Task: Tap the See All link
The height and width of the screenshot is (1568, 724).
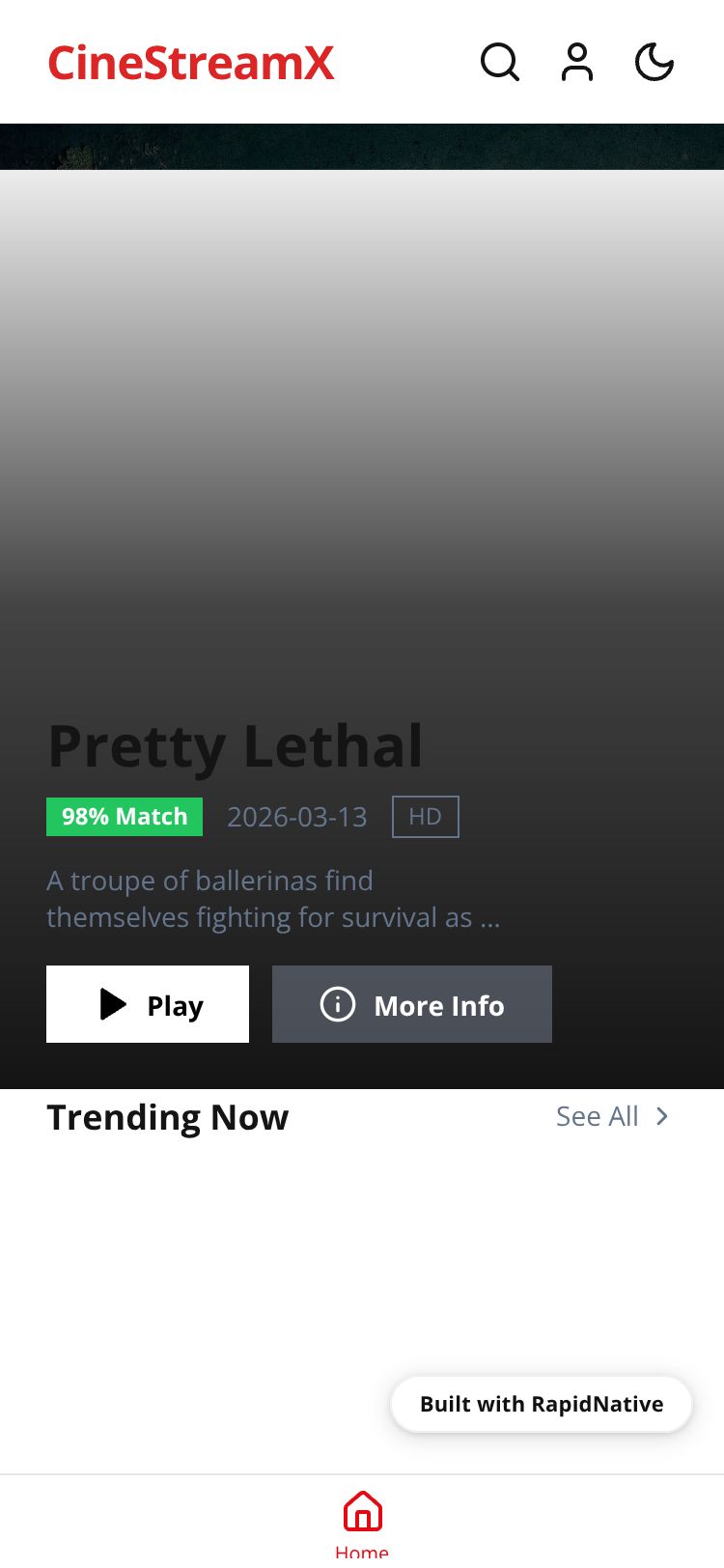Action: tap(598, 1116)
